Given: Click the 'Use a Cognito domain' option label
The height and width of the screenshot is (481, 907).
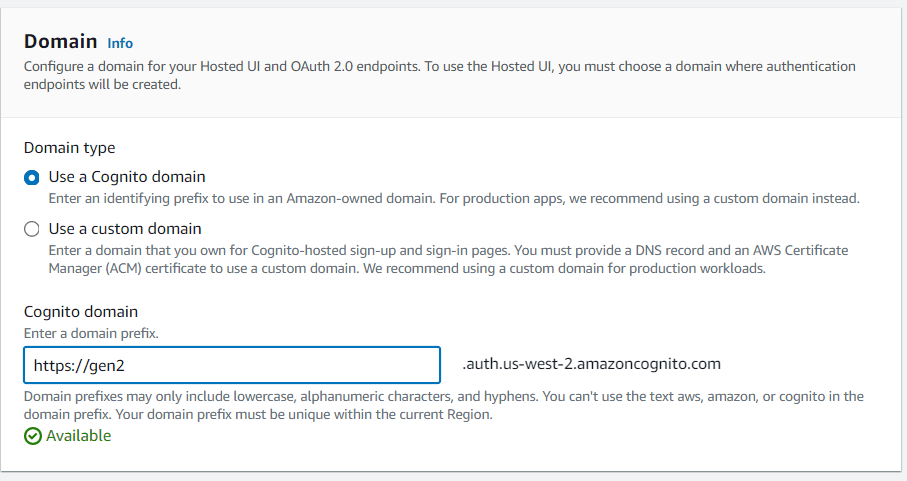Looking at the screenshot, I should pos(127,176).
